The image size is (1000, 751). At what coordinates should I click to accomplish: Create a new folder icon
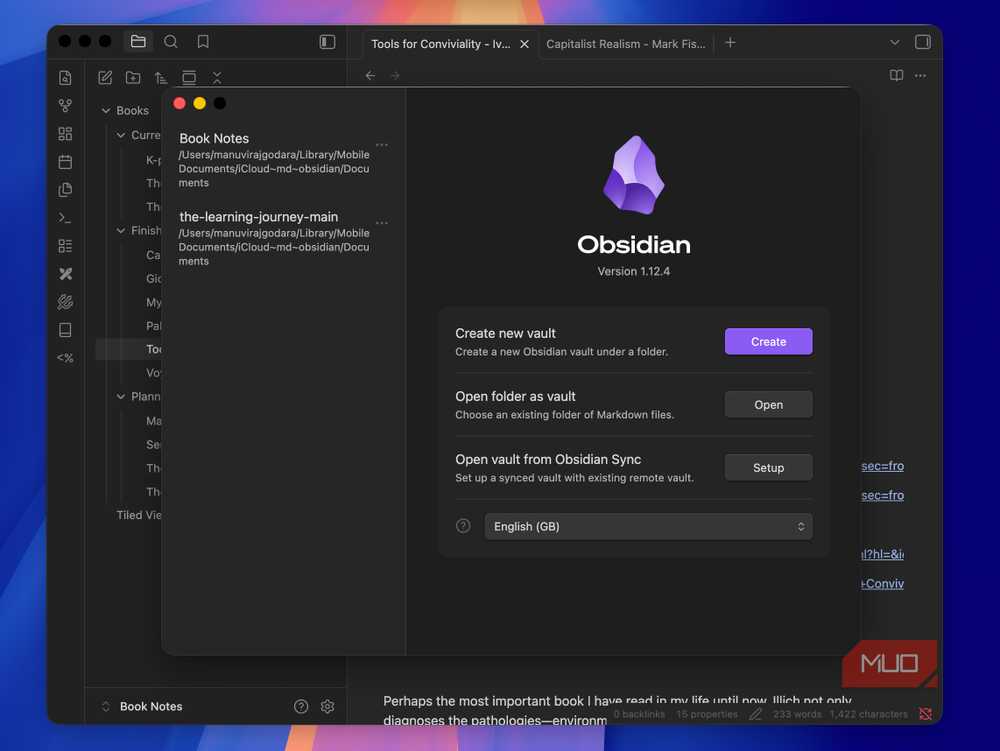pos(133,78)
